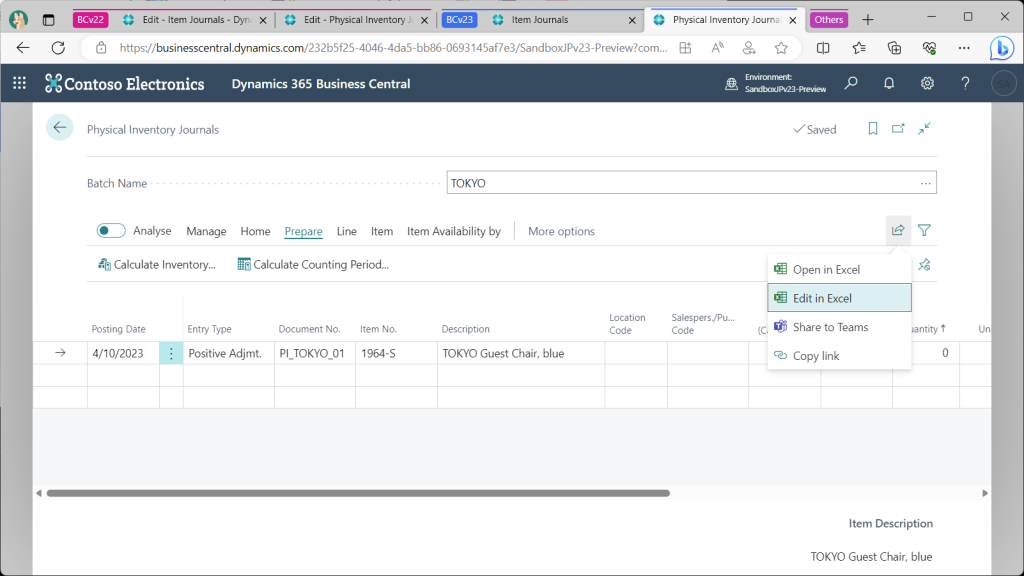Open the Item menu
Image resolution: width=1024 pixels, height=576 pixels.
(382, 231)
